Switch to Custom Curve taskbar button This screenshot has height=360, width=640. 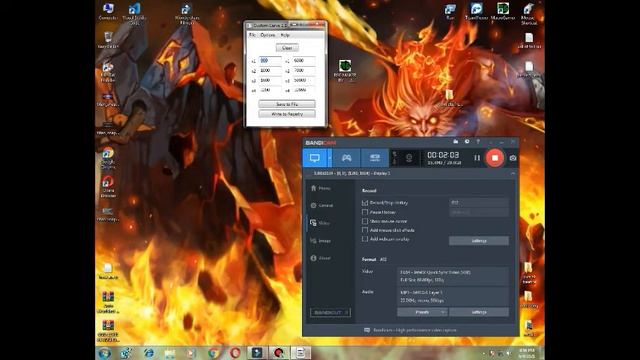point(300,353)
